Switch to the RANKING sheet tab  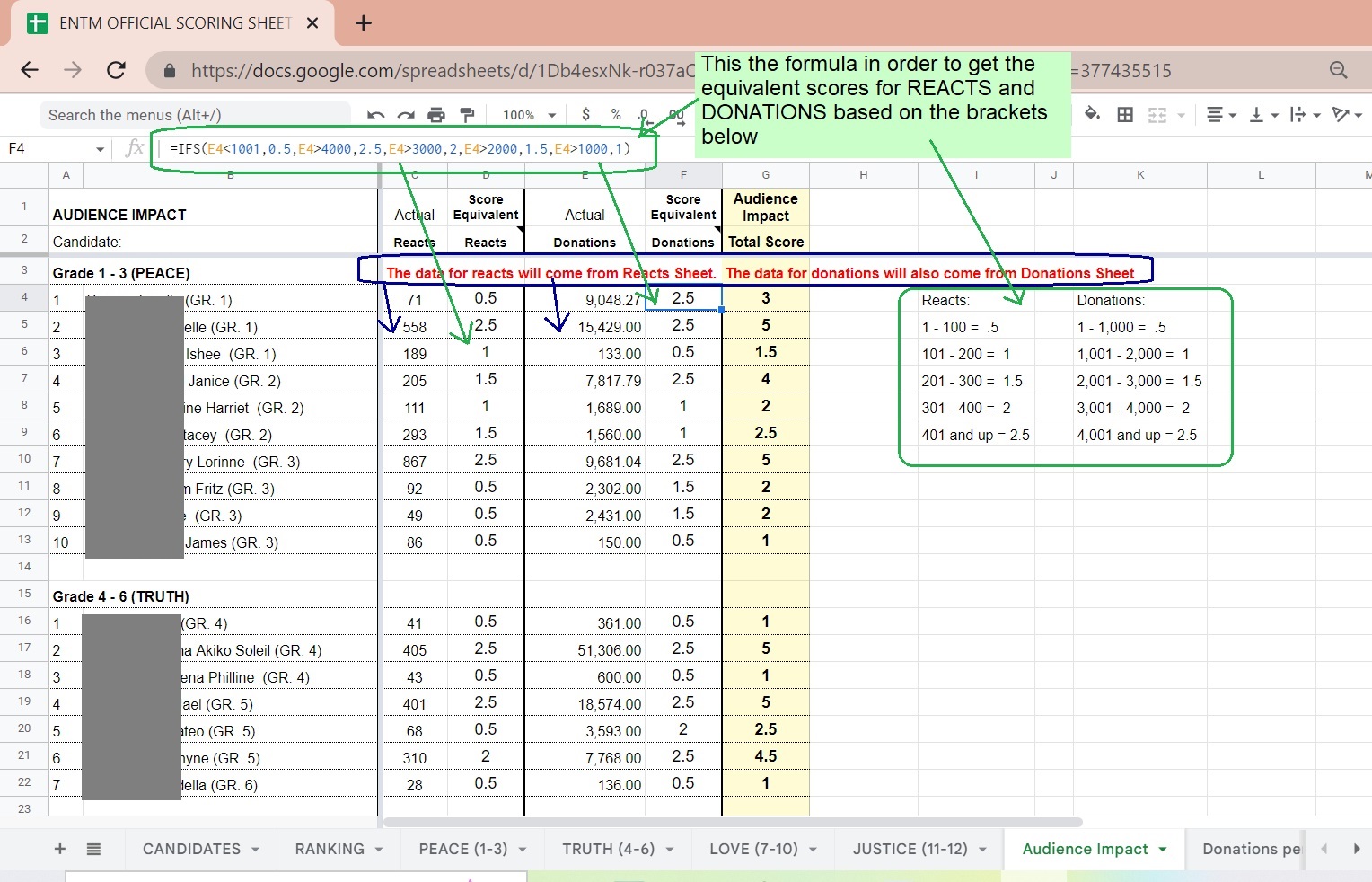(330, 849)
